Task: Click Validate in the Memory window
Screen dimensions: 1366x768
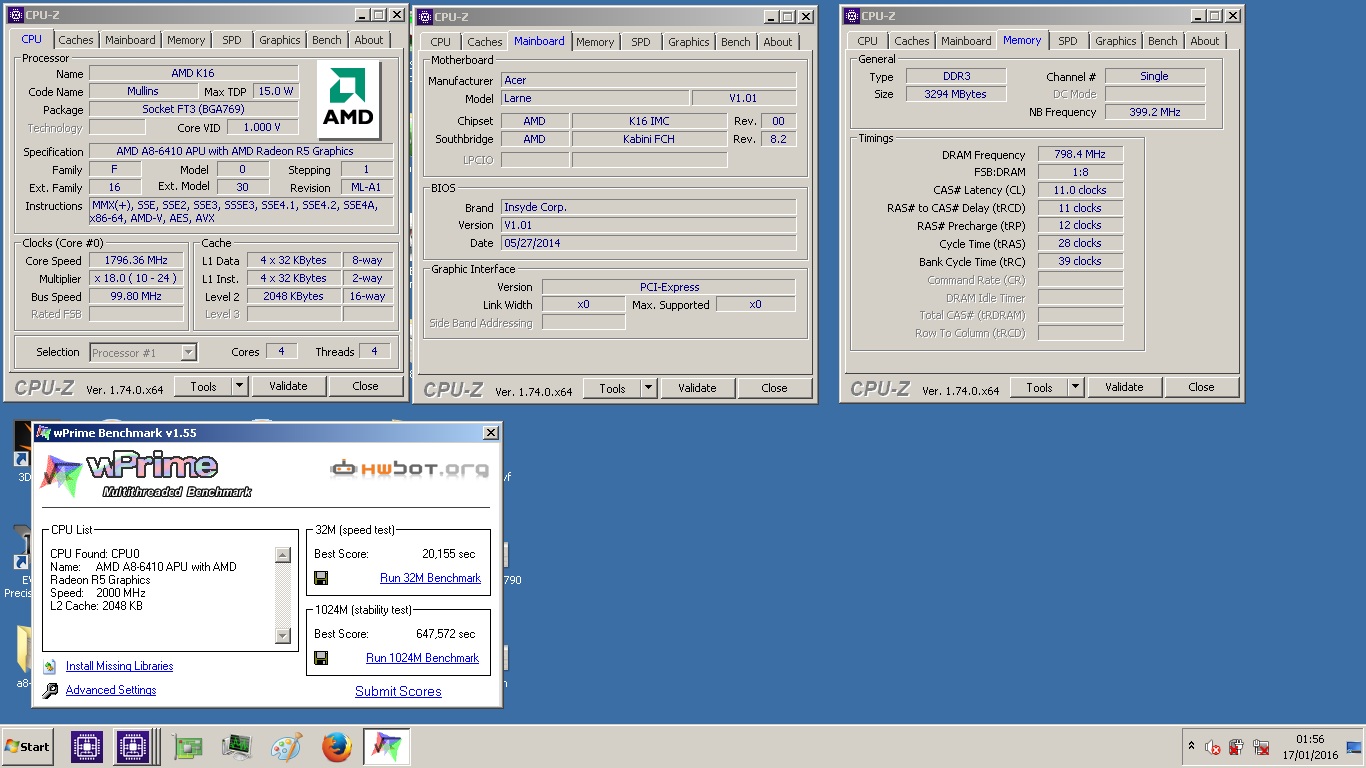Action: point(1124,387)
